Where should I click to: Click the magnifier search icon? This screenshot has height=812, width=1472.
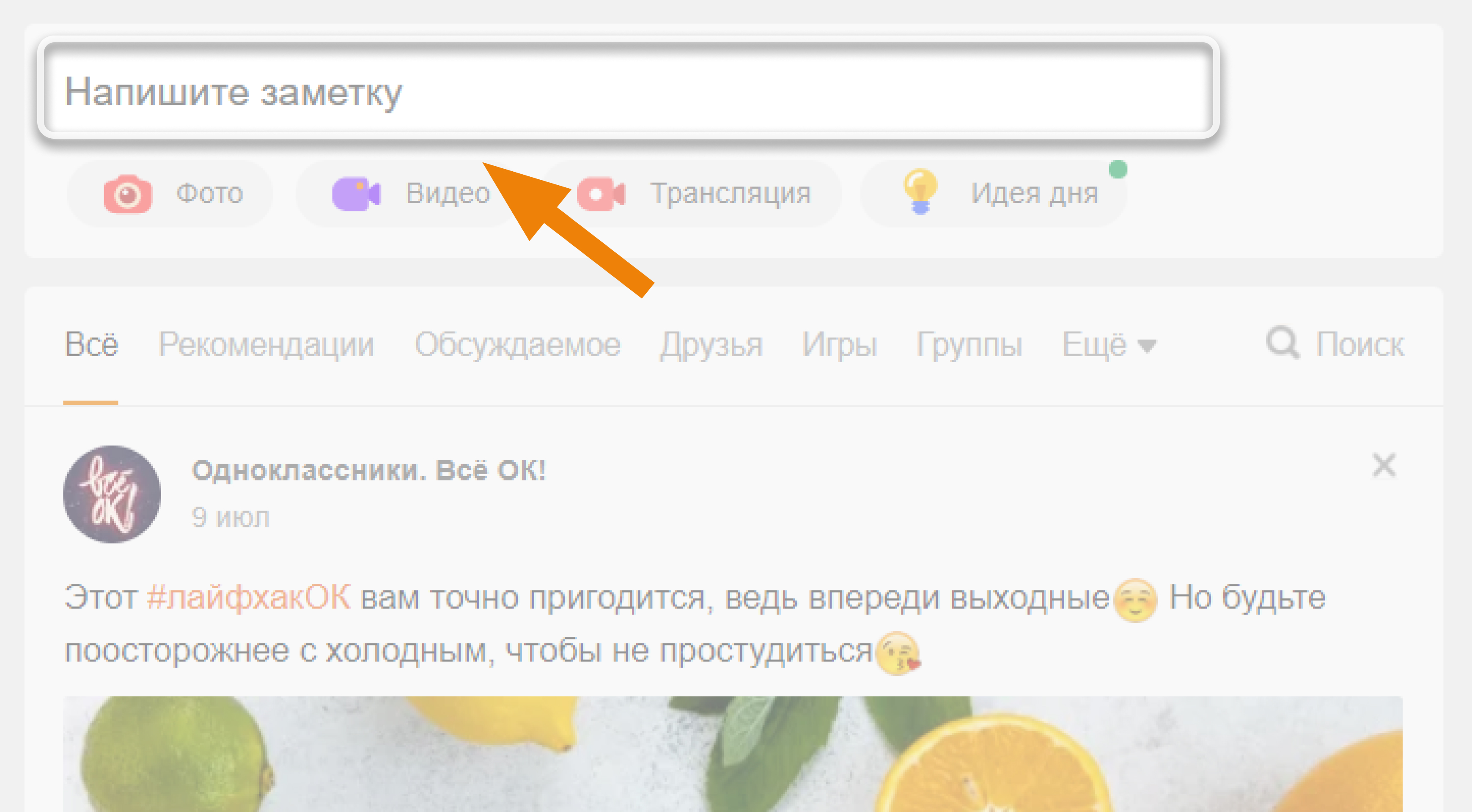1282,343
